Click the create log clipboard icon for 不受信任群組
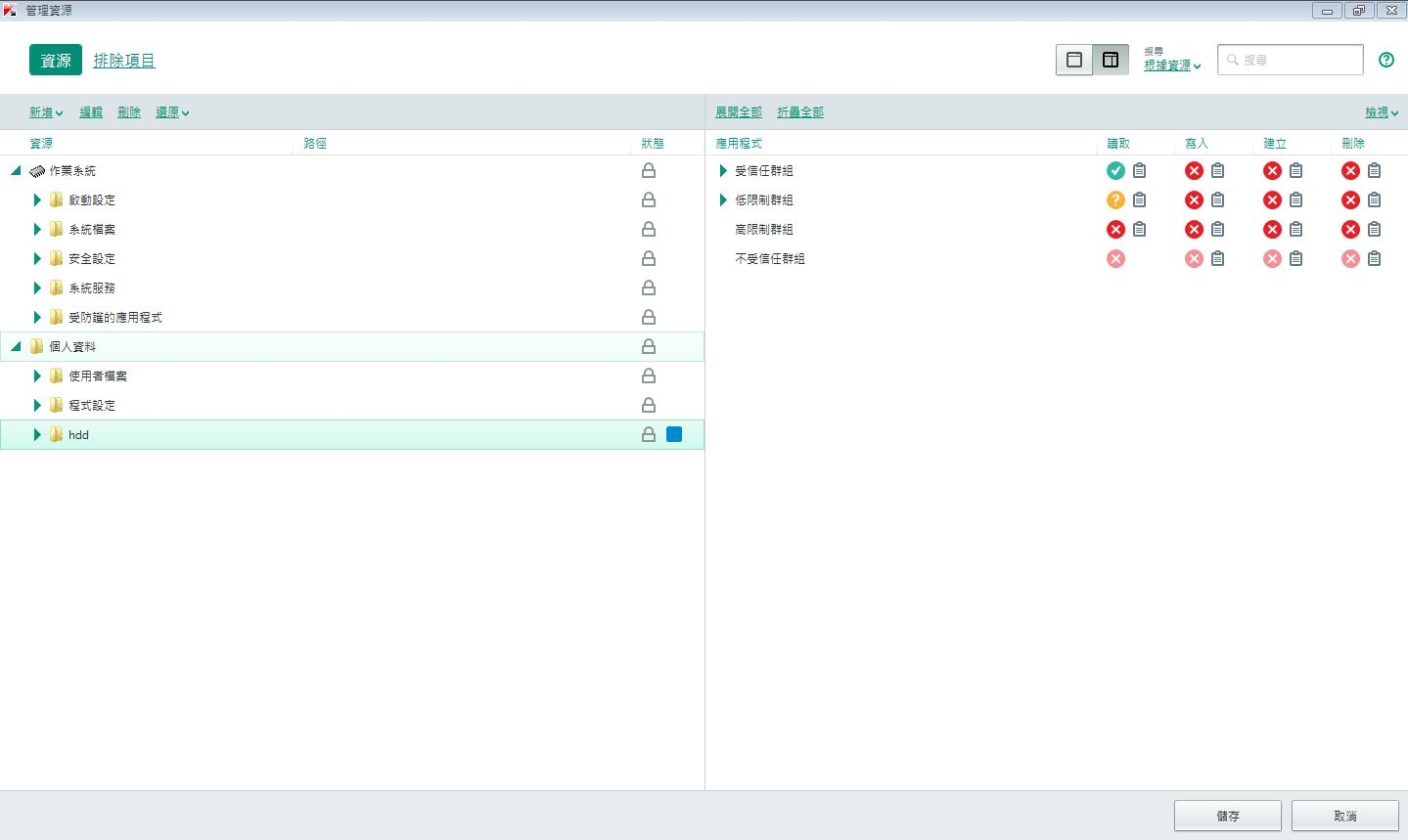This screenshot has width=1408, height=840. point(1295,258)
